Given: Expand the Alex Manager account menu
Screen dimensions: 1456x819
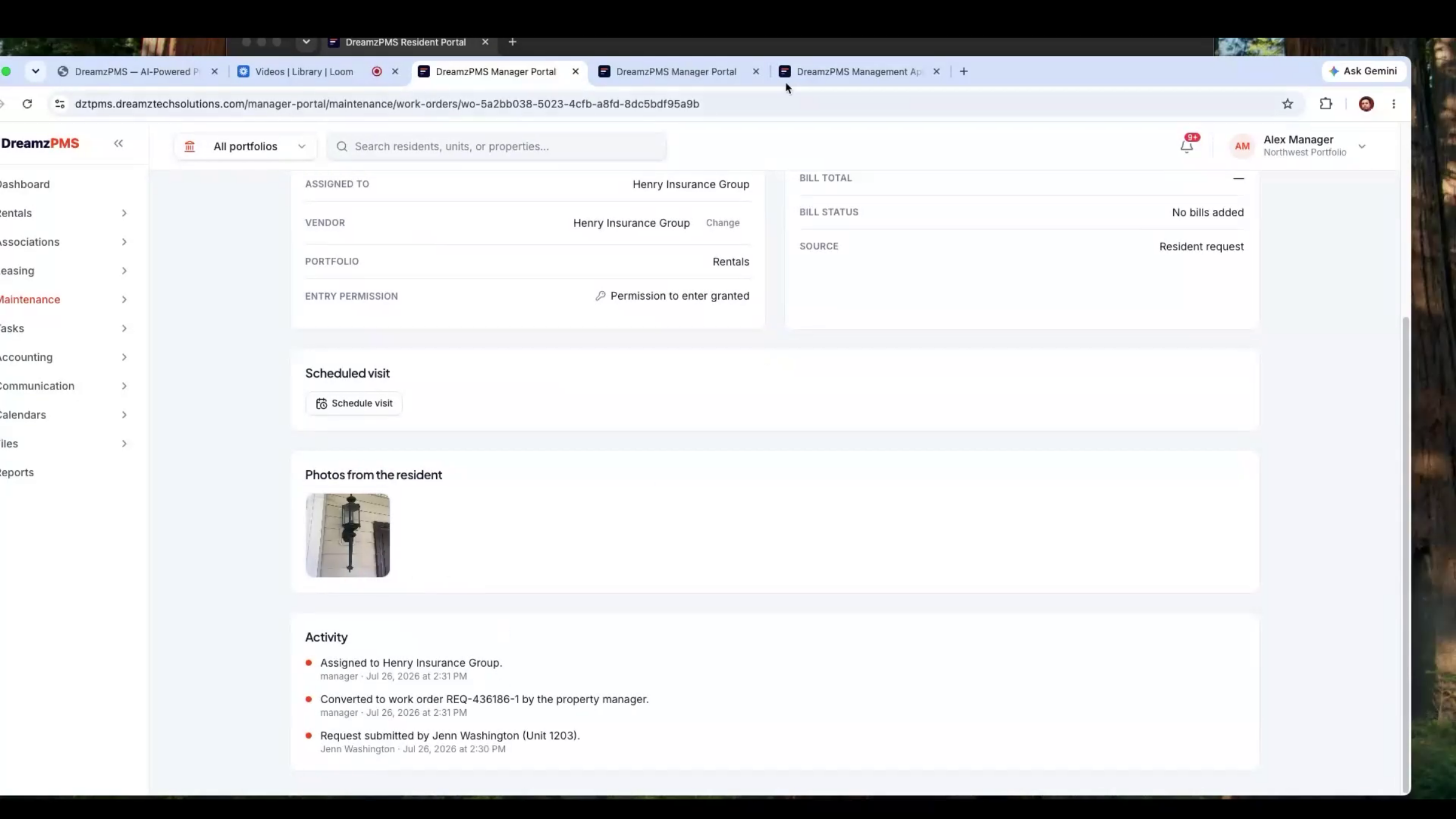Looking at the screenshot, I should 1362,146.
